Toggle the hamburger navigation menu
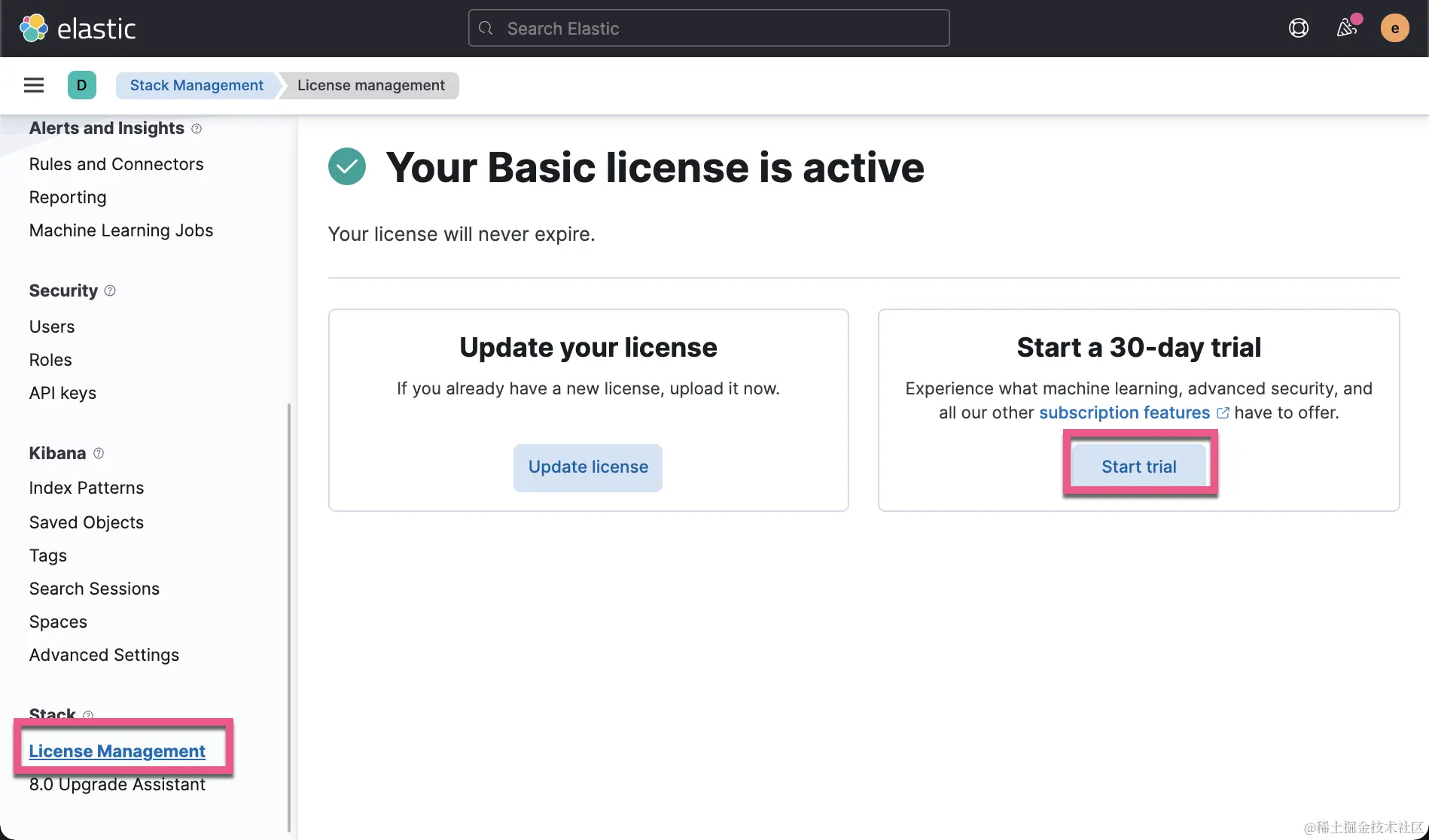The width and height of the screenshot is (1429, 840). tap(34, 85)
